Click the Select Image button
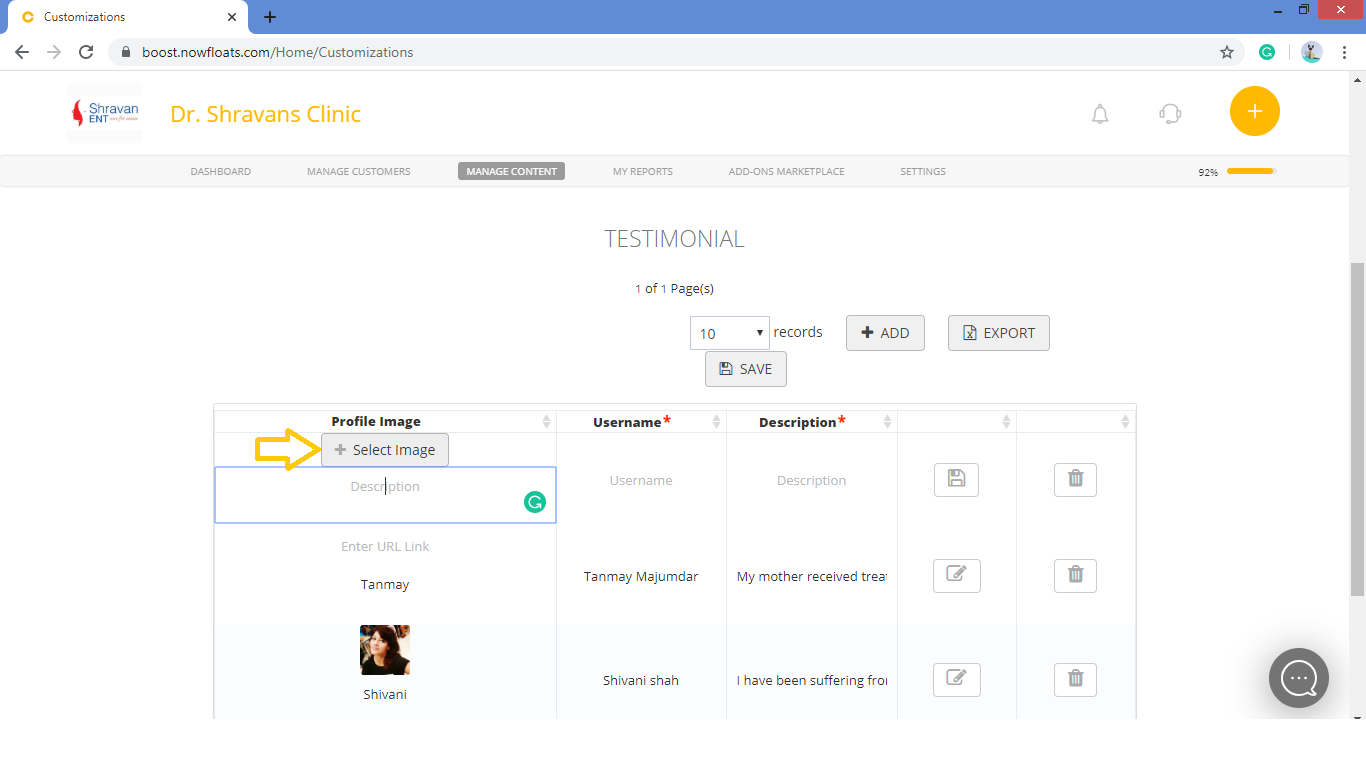Viewport: 1366px width, 768px height. click(385, 450)
